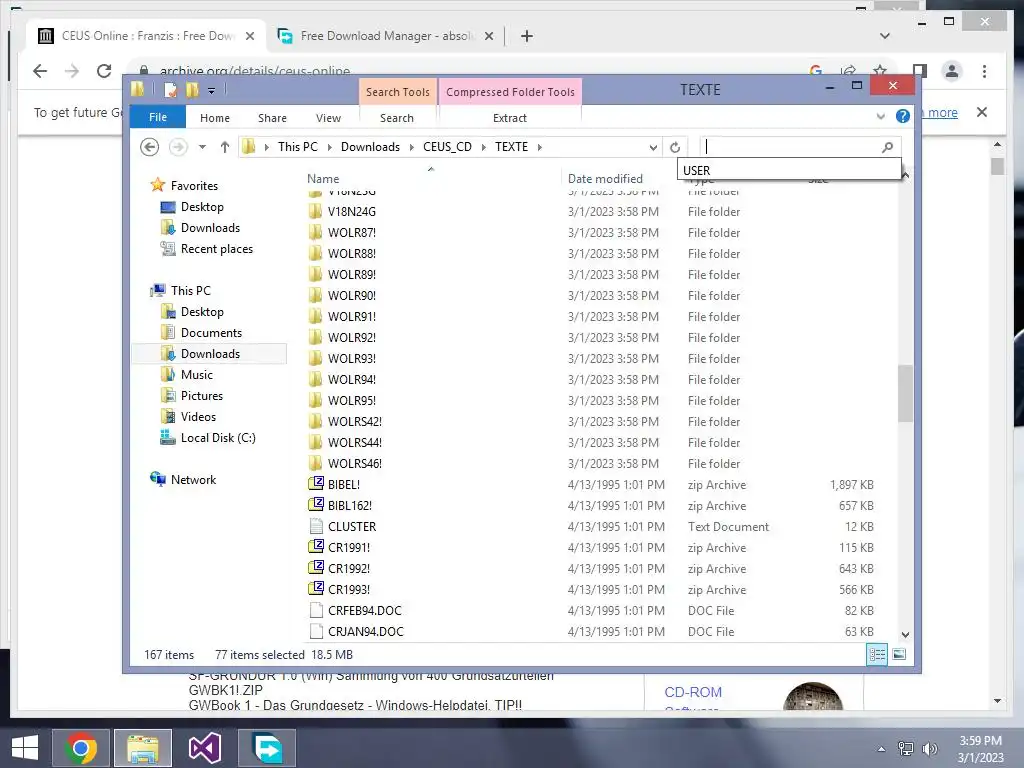Viewport: 1024px width, 768px height.
Task: Open Chrome three-dot menu
Action: (984, 71)
